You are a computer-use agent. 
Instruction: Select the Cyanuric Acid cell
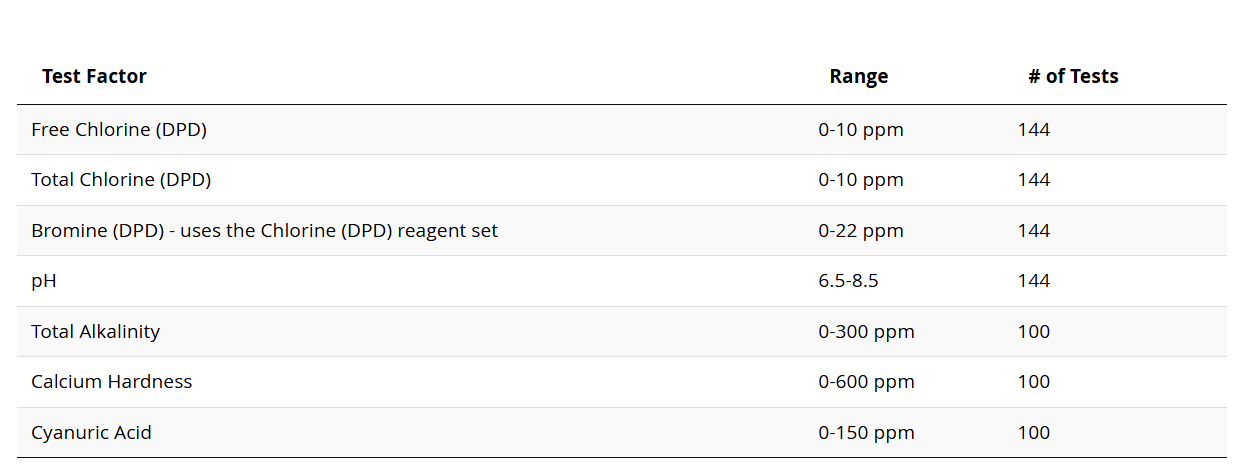pyautogui.click(x=91, y=433)
